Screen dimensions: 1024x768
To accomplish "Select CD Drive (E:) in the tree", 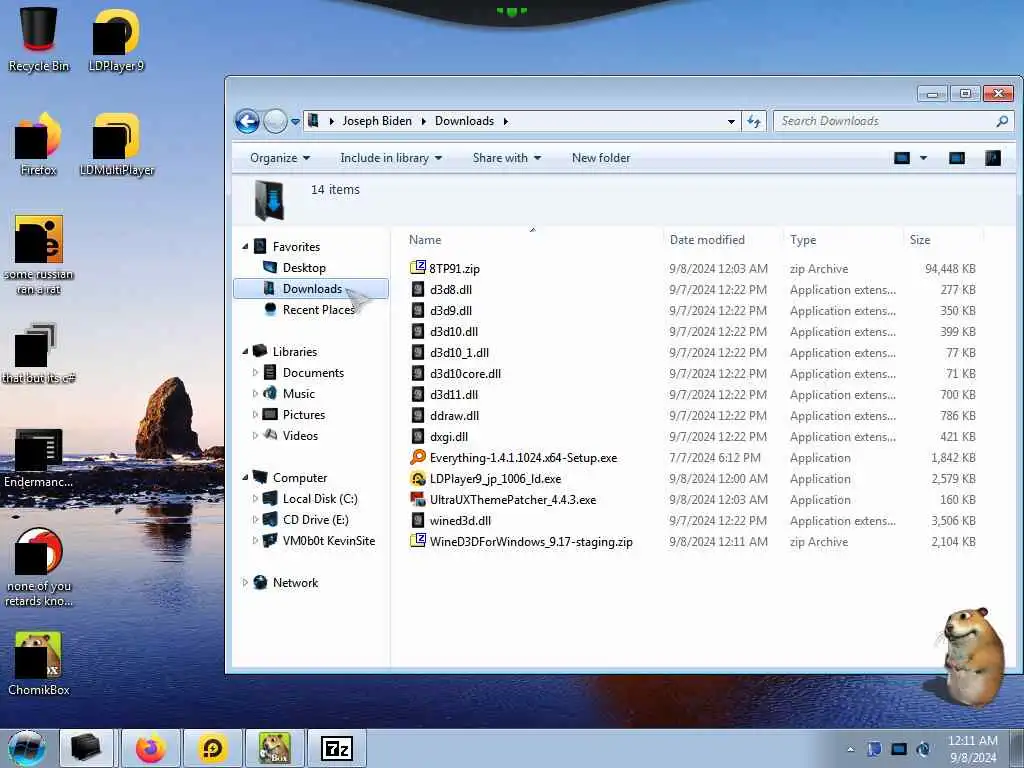I will 315,520.
